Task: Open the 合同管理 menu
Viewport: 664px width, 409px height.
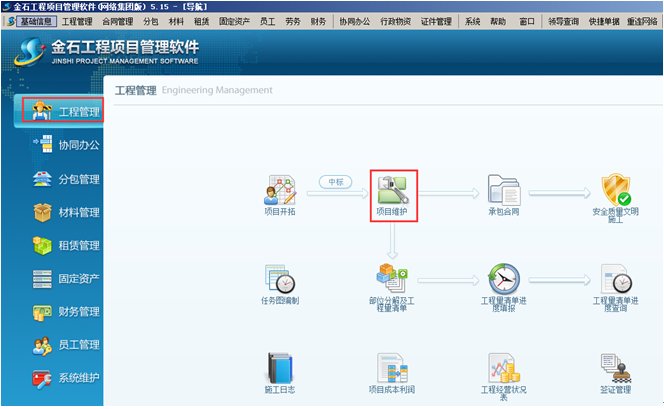Action: click(117, 20)
